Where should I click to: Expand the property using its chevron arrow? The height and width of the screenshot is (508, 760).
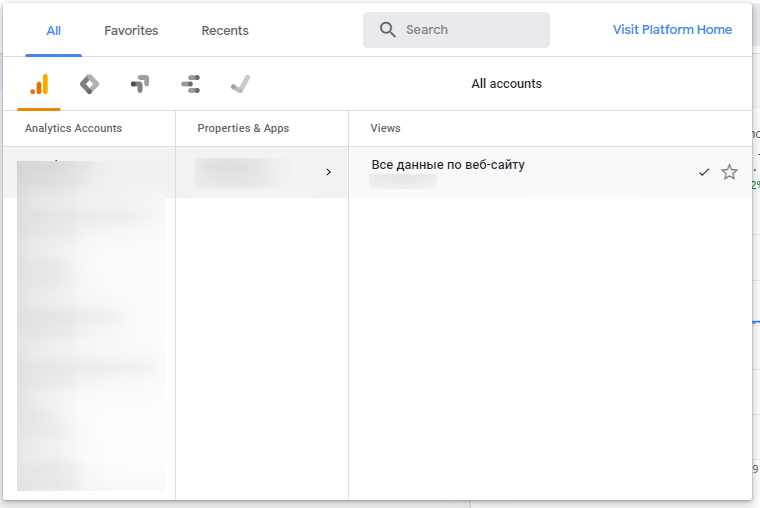click(x=328, y=172)
